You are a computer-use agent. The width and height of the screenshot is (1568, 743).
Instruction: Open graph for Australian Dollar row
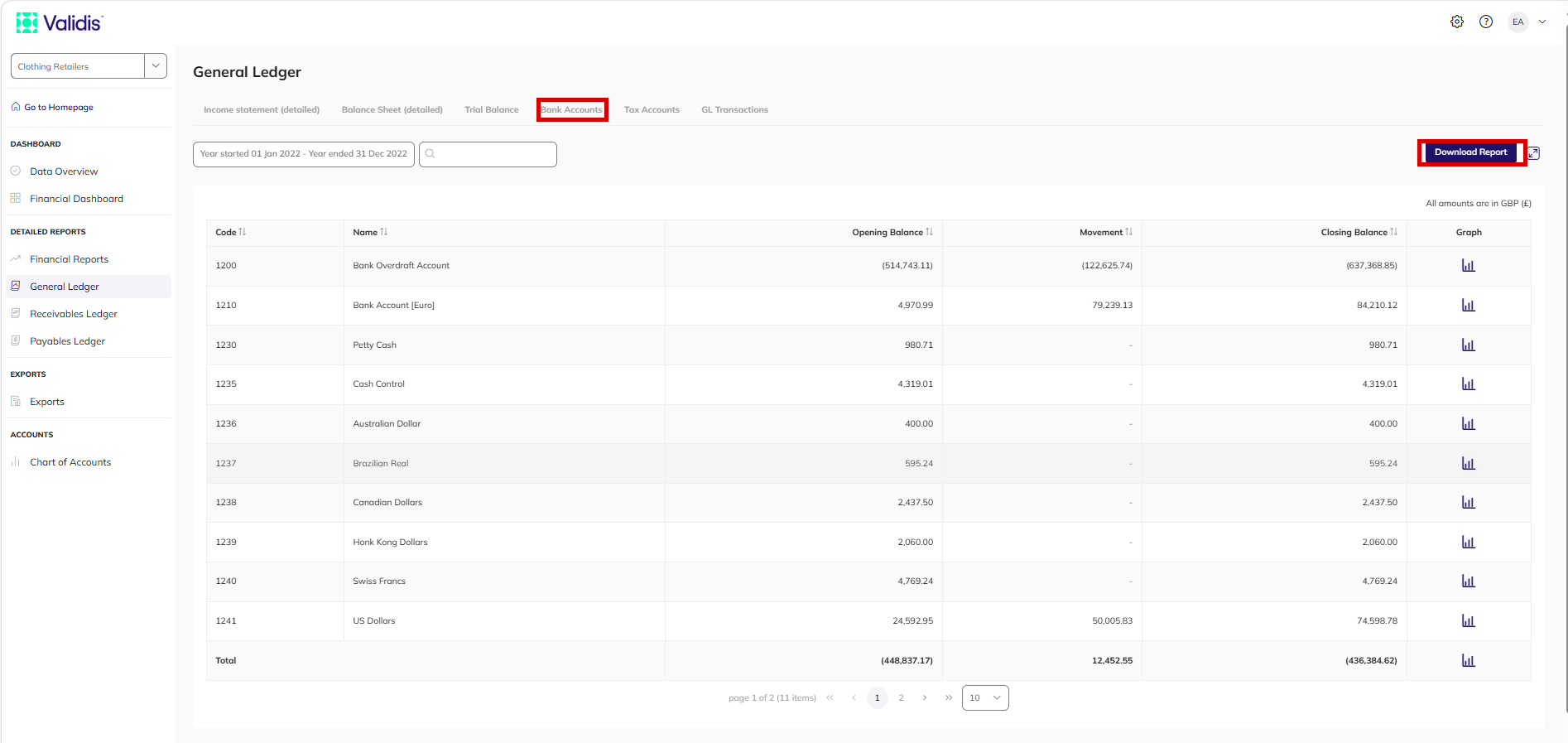[x=1469, y=424]
